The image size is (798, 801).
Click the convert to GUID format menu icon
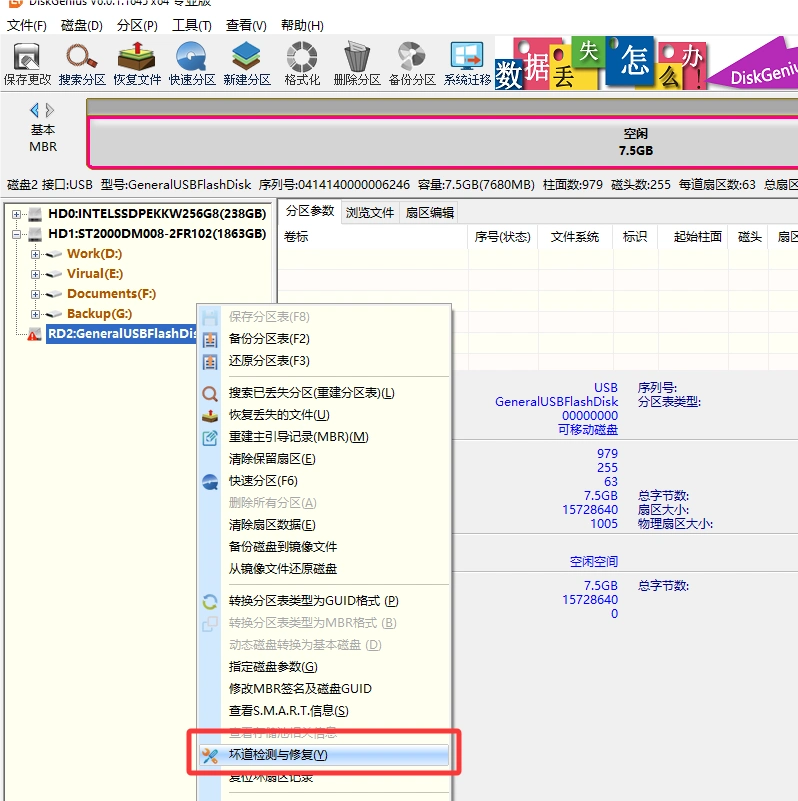(210, 602)
